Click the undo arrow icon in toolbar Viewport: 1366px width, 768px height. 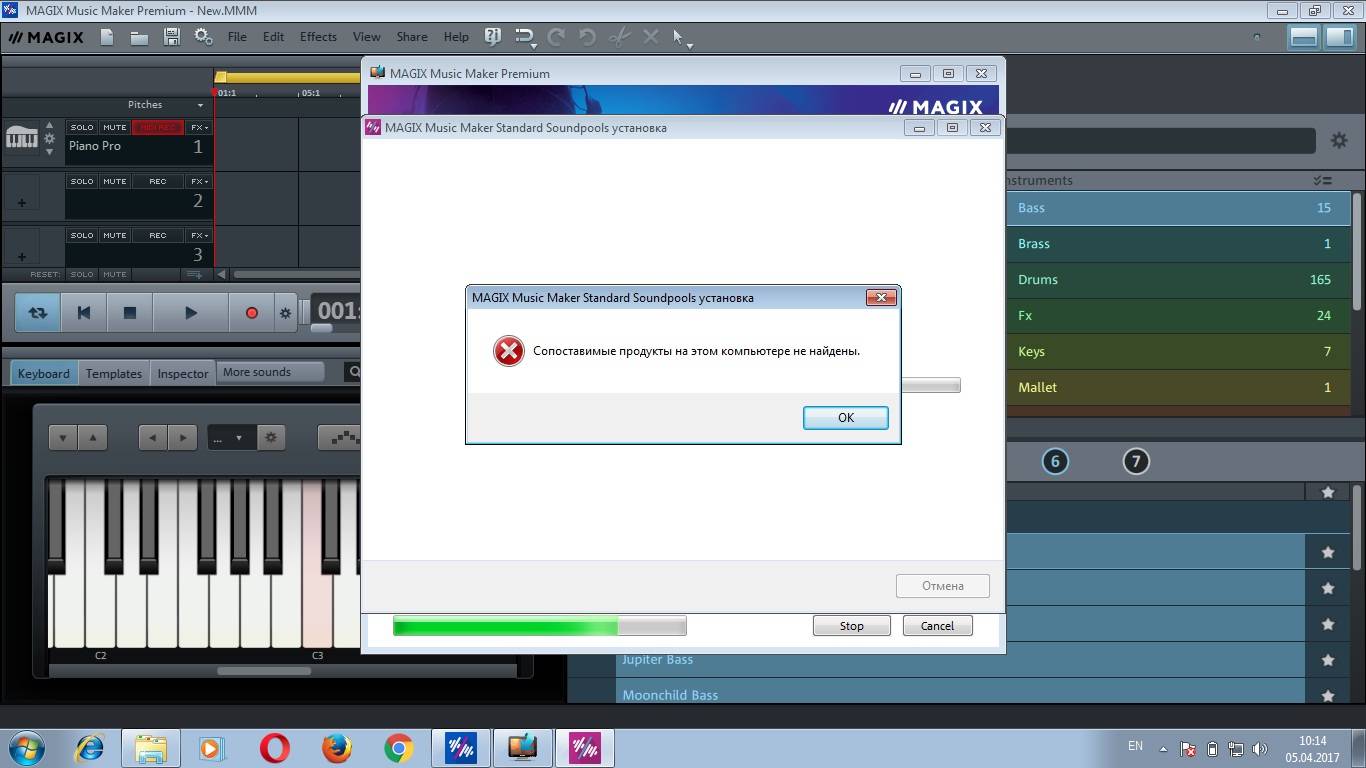coord(588,37)
